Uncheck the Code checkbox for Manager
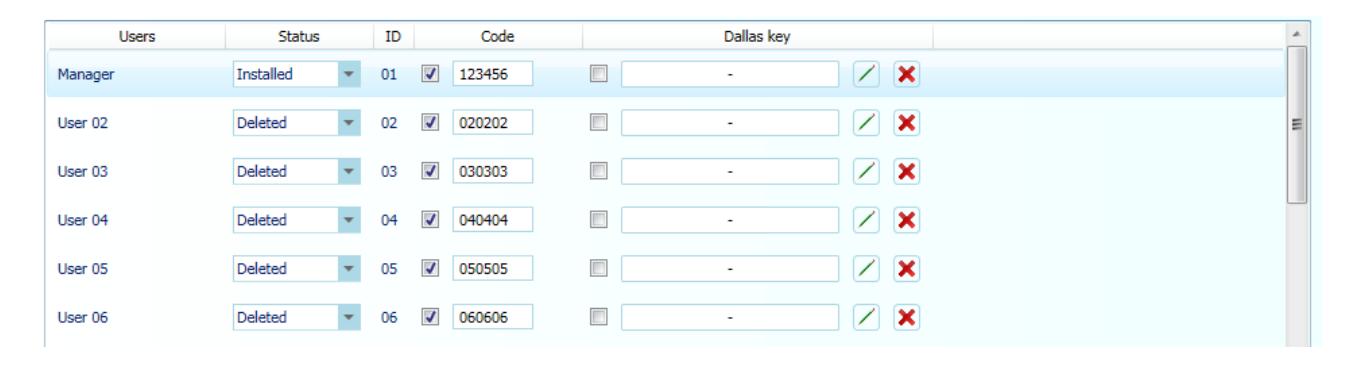This screenshot has width=1355, height=365. pos(430,75)
